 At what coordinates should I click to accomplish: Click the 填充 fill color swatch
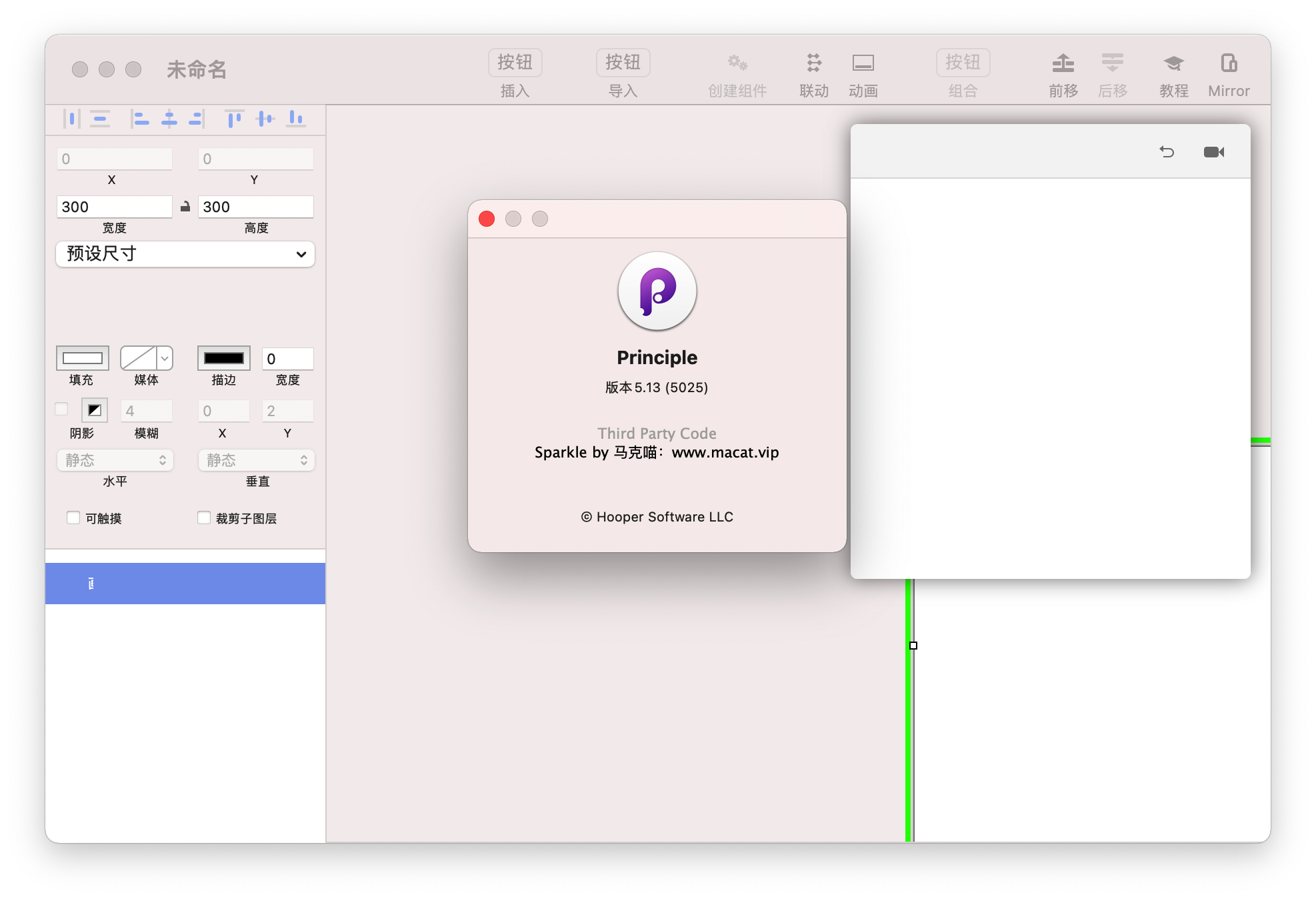tap(82, 358)
